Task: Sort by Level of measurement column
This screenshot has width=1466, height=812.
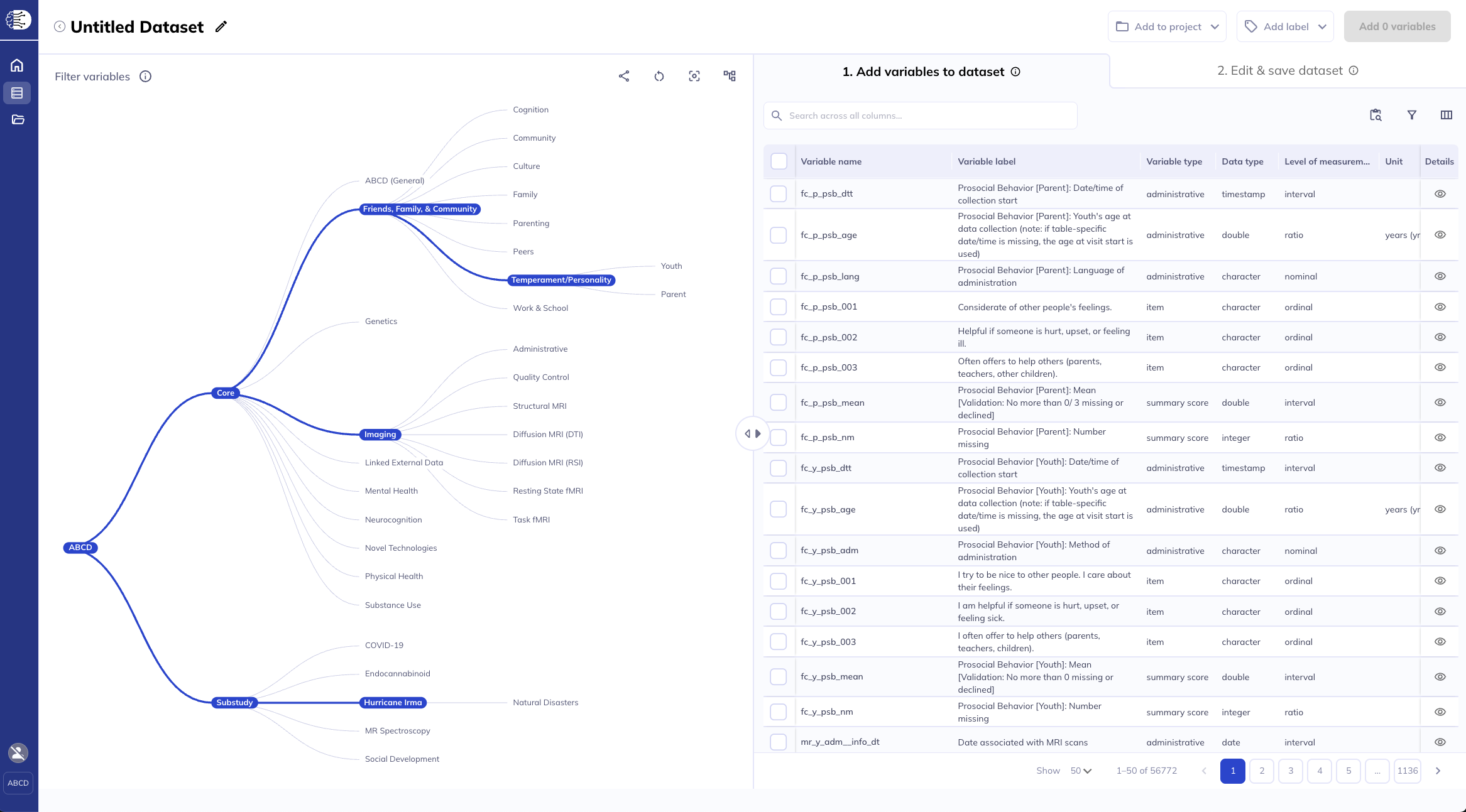Action: (1327, 161)
